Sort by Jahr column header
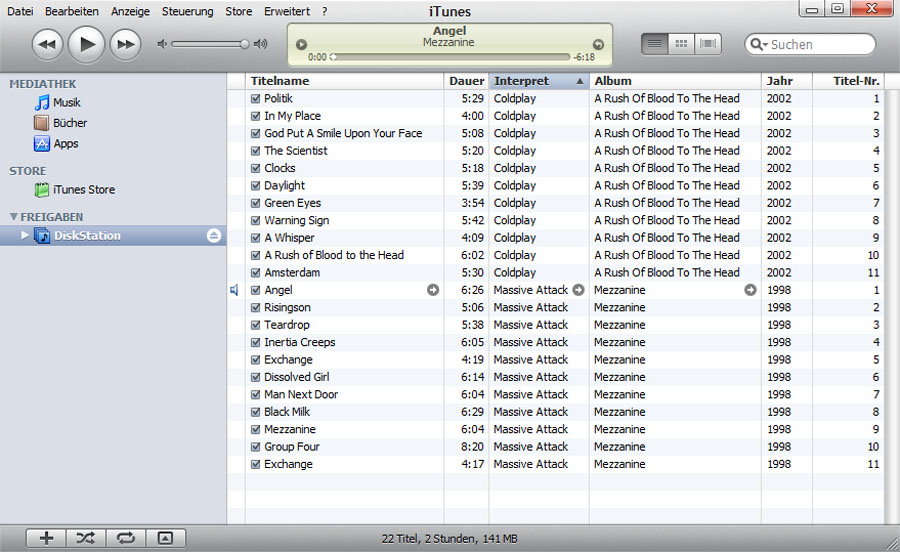900x552 pixels. 787,81
